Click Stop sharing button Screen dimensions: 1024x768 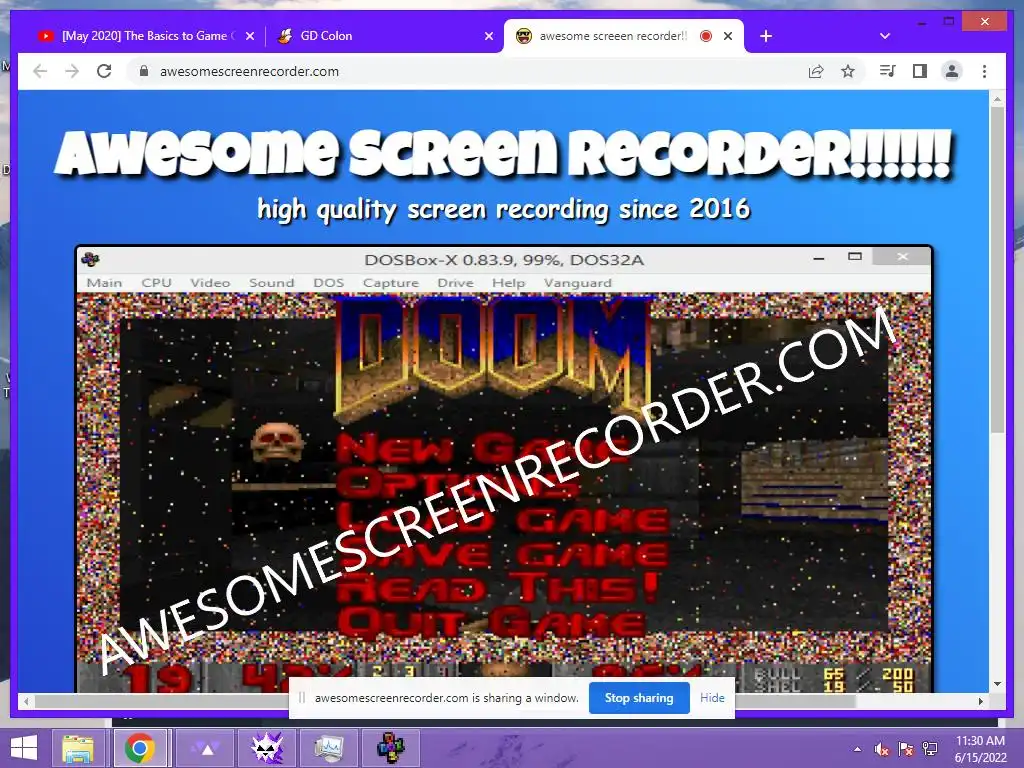(639, 697)
